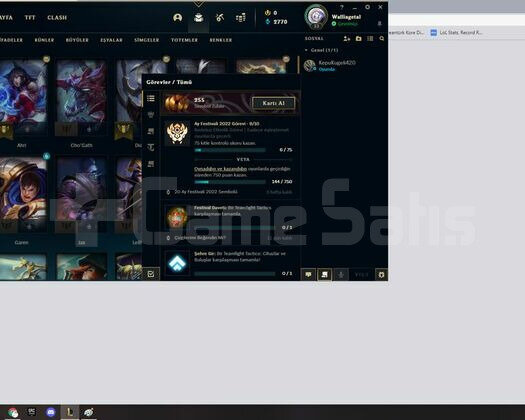Click the summoner profile avatar
The width and height of the screenshot is (525, 420).
click(316, 17)
